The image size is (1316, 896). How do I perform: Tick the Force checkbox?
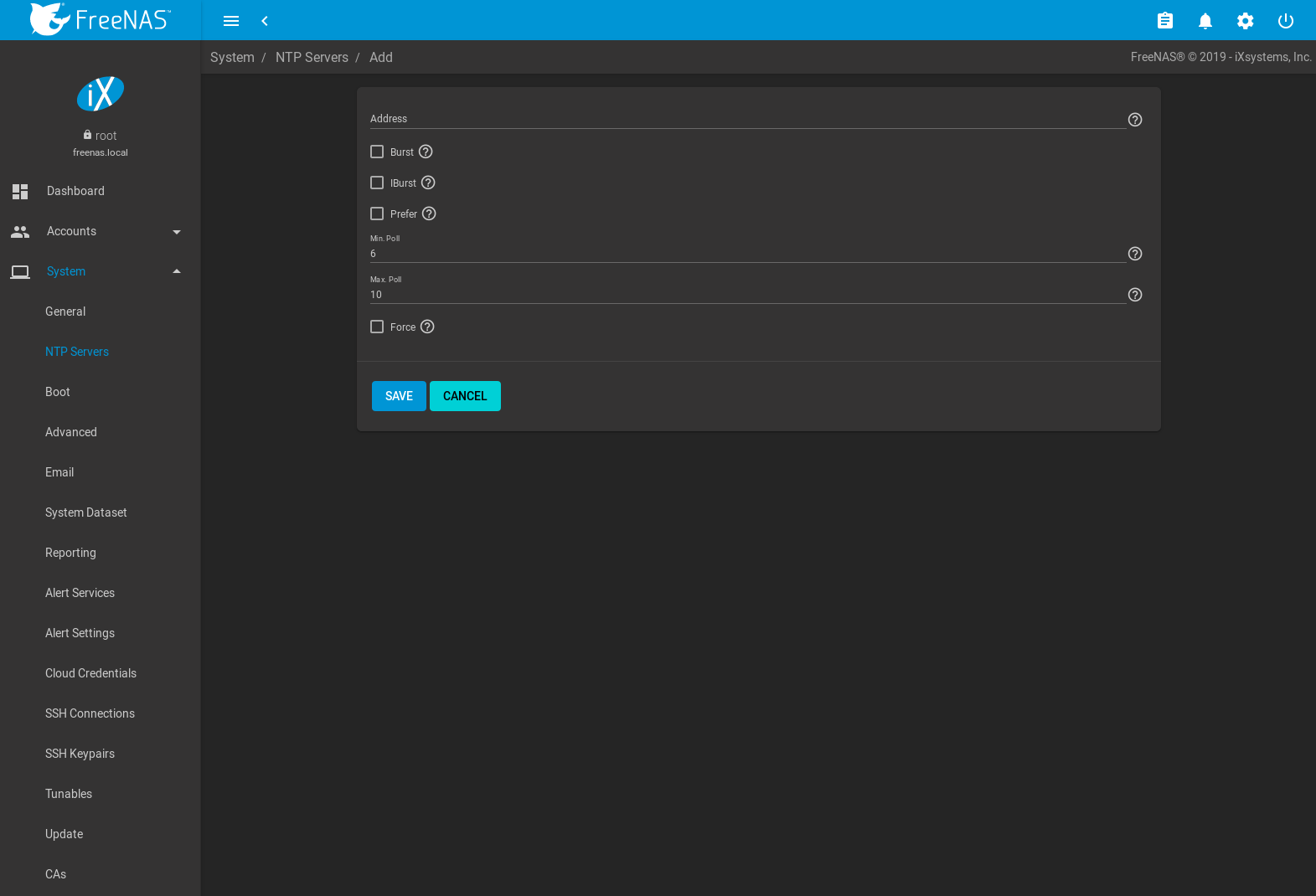tap(377, 327)
